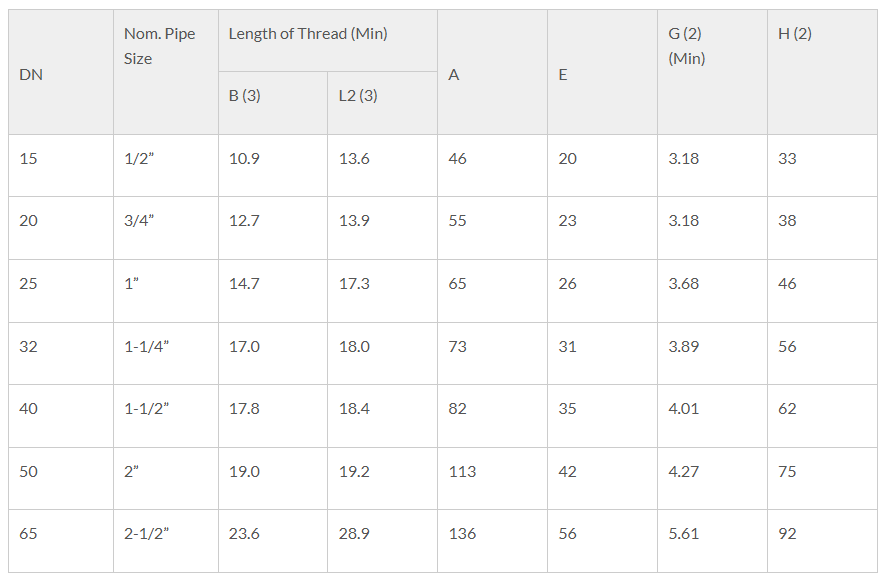Click the DN column header
This screenshot has width=882, height=580.
pyautogui.click(x=61, y=72)
